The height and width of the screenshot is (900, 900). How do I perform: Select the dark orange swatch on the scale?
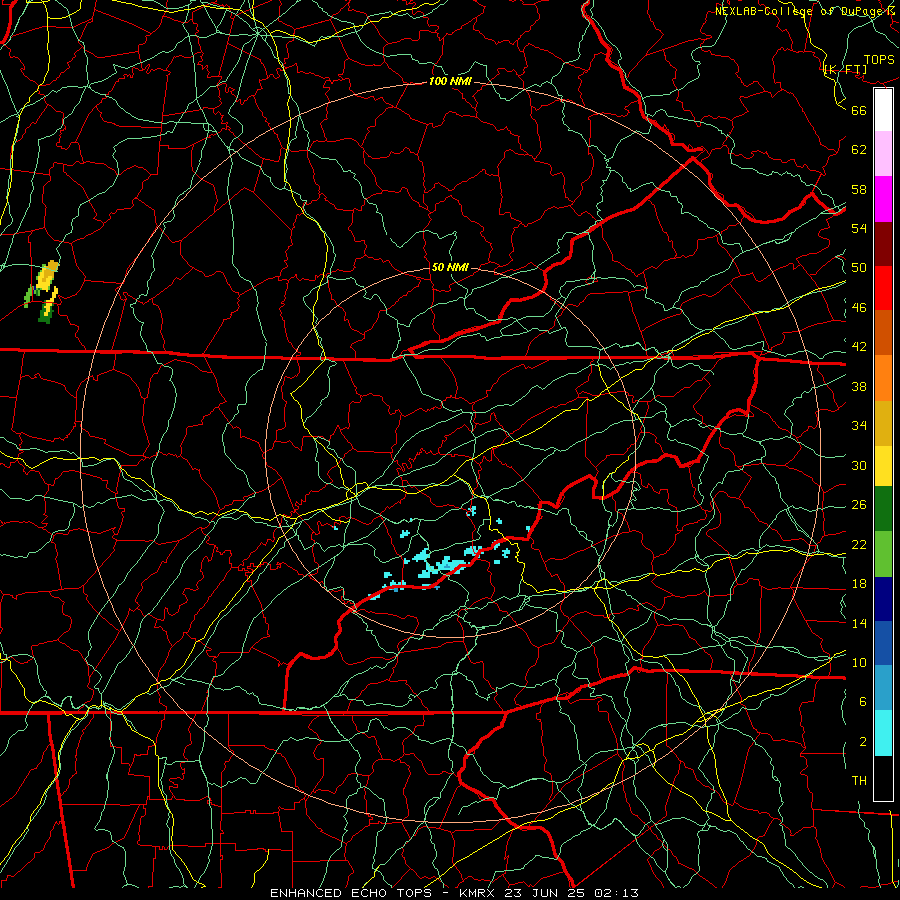[x=883, y=333]
